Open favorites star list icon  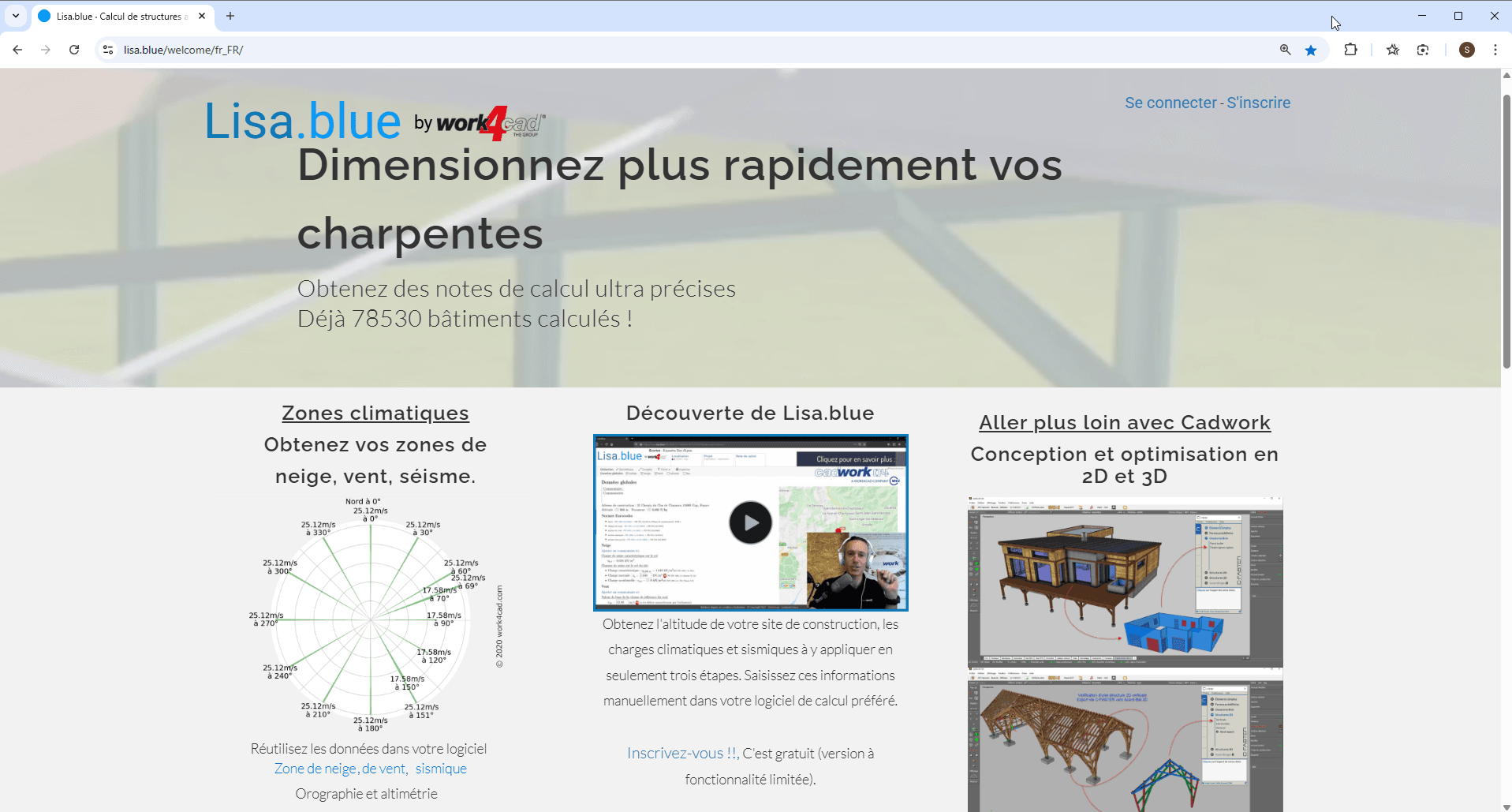click(x=1393, y=50)
